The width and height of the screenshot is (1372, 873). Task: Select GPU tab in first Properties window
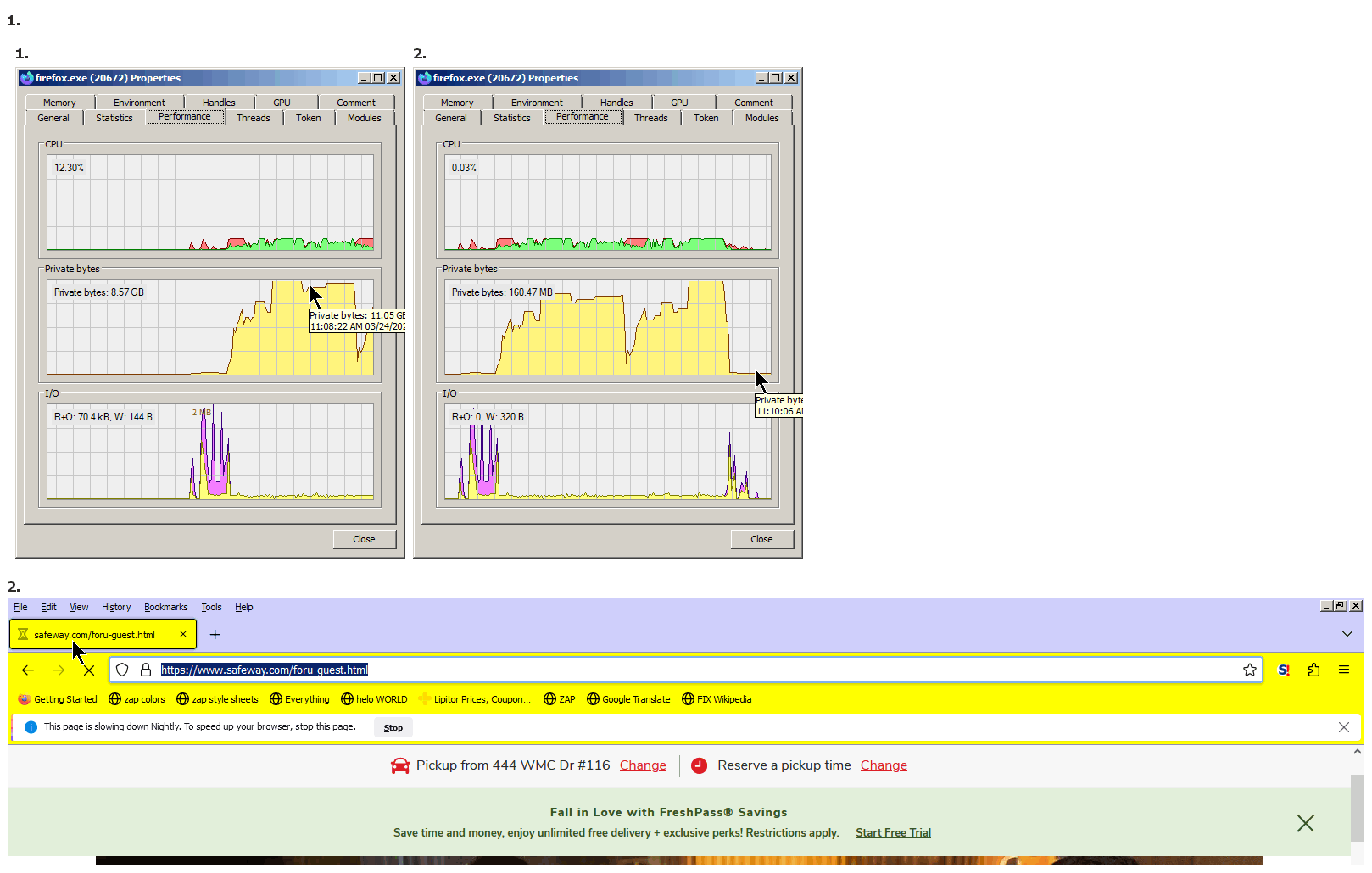pyautogui.click(x=282, y=103)
